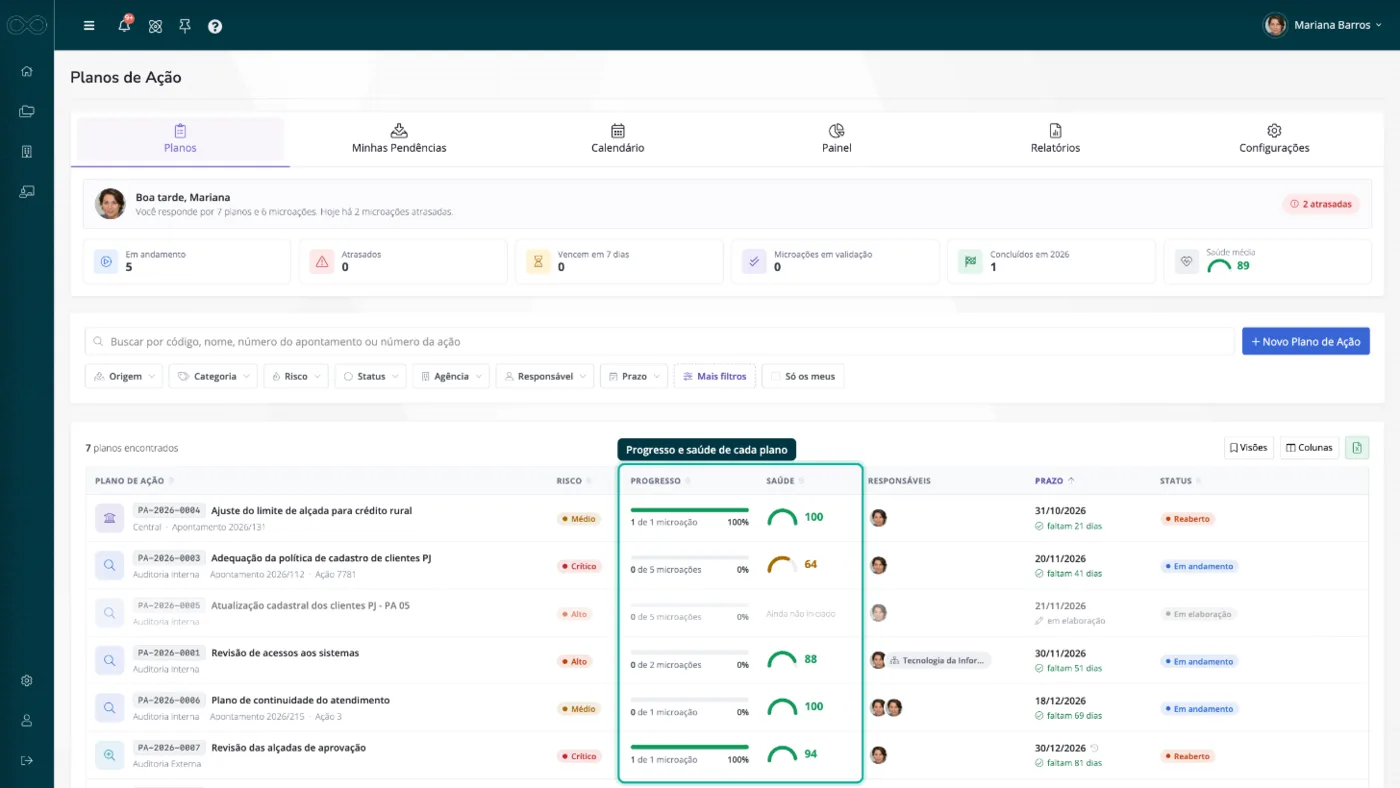This screenshot has width=1400, height=788.
Task: Switch to the Painel tab
Action: 837,139
